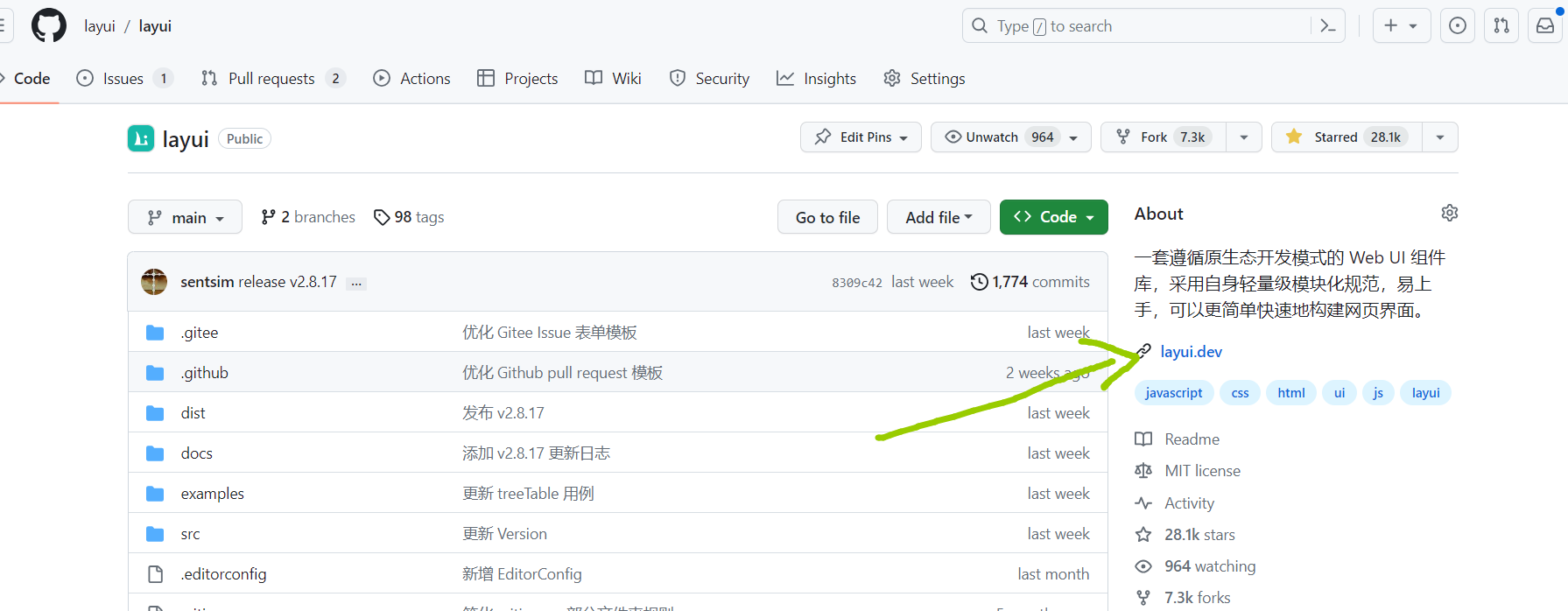Viewport: 1568px width, 611px height.
Task: Open the docs folder
Action: [197, 453]
